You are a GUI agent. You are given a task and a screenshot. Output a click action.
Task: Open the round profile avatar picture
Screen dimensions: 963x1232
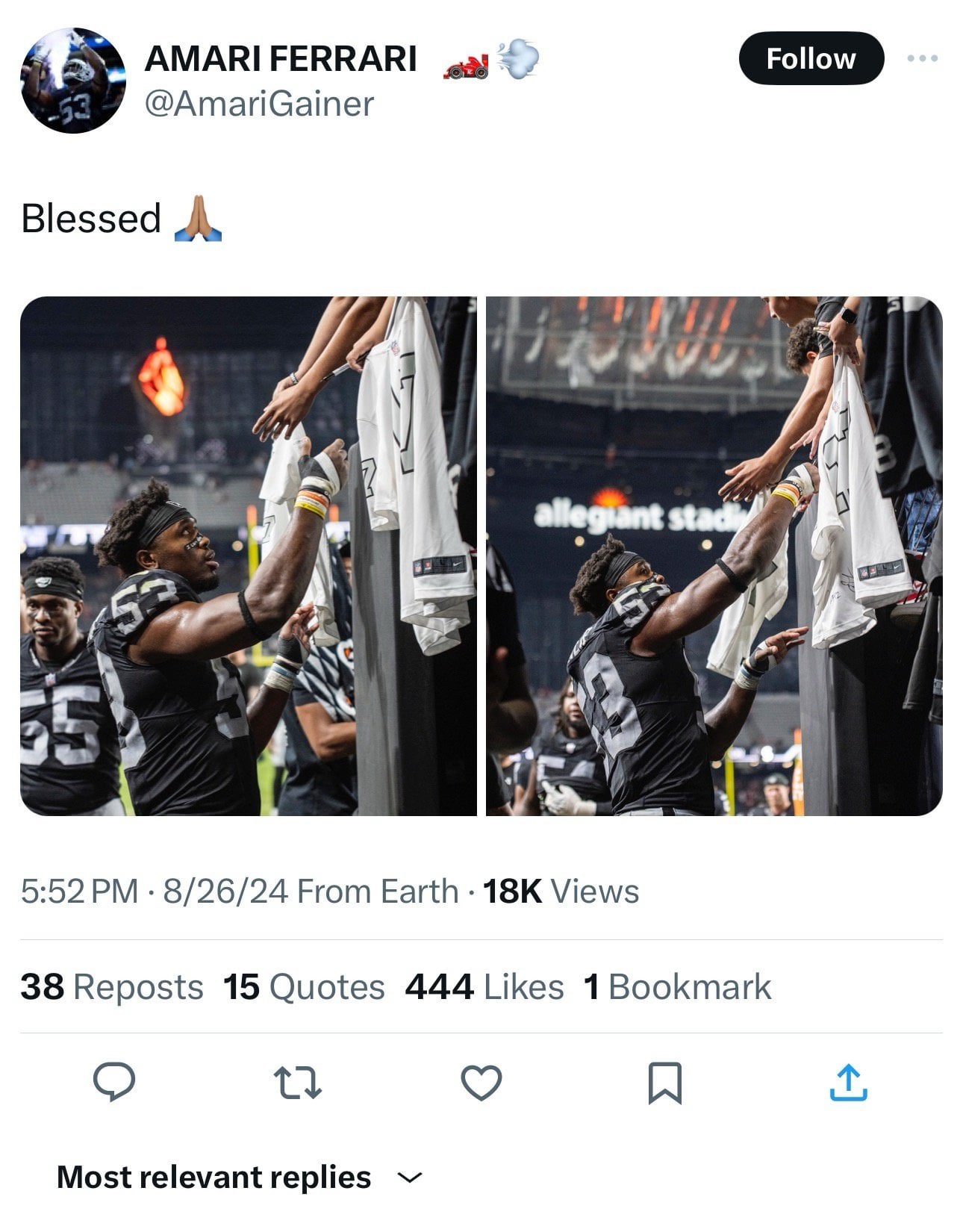(x=73, y=81)
